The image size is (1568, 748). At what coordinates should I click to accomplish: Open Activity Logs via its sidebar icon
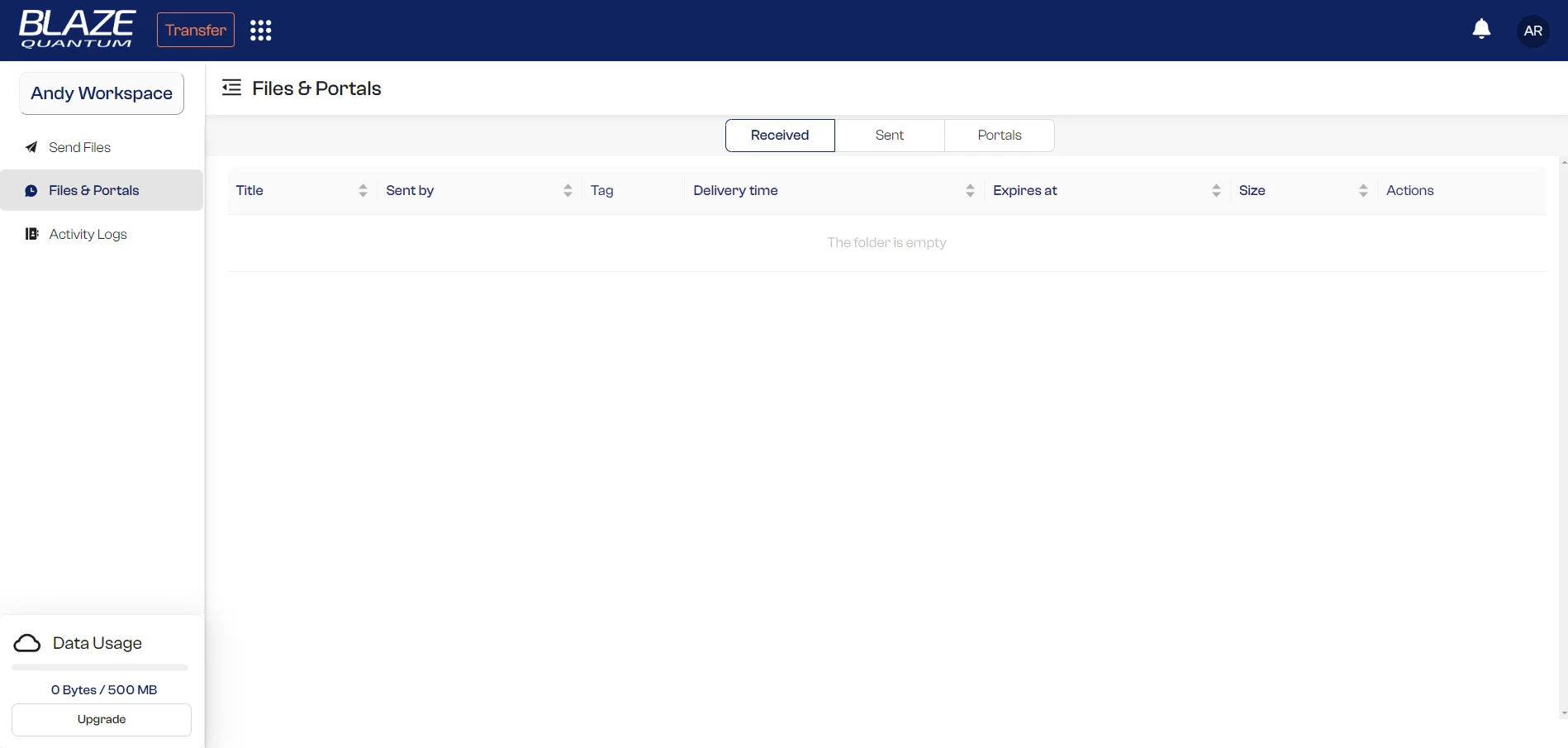(x=31, y=234)
